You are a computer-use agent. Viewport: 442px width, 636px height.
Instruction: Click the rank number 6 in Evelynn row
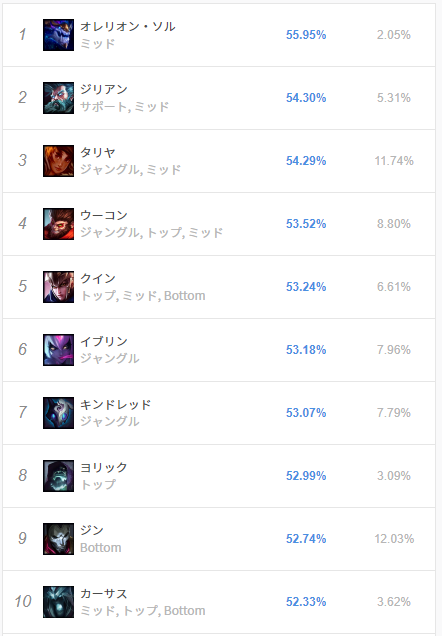[23, 350]
